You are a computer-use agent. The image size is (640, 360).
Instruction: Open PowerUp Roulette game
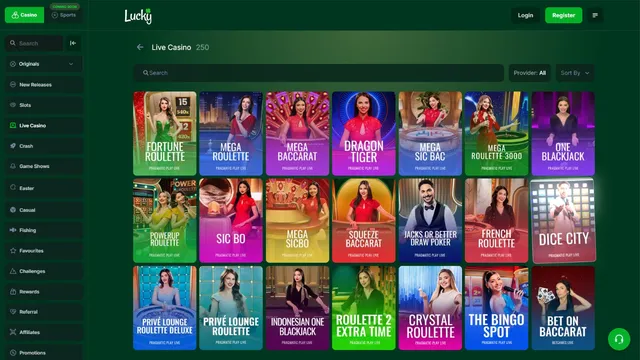(x=164, y=220)
